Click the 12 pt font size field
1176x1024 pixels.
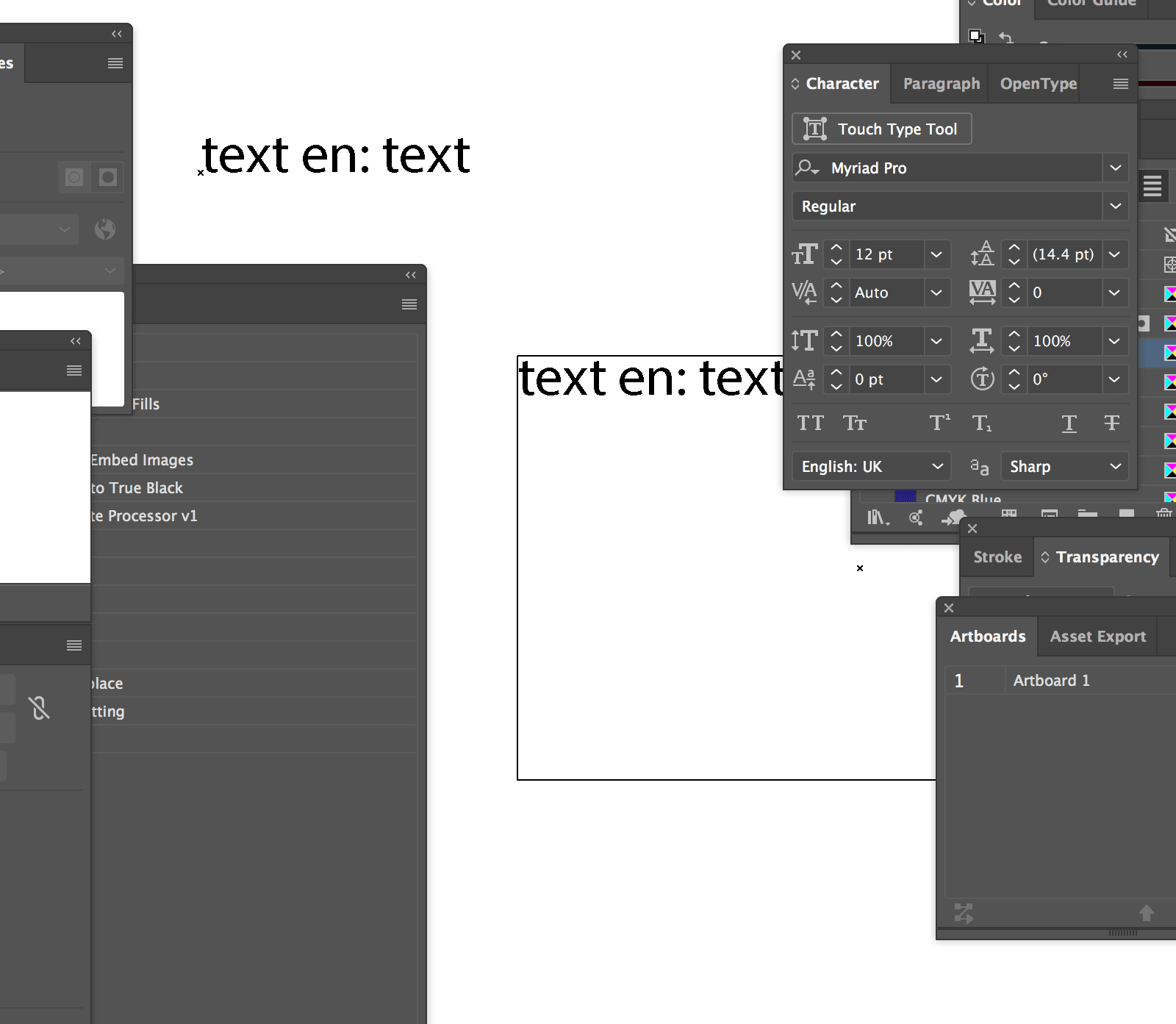887,254
